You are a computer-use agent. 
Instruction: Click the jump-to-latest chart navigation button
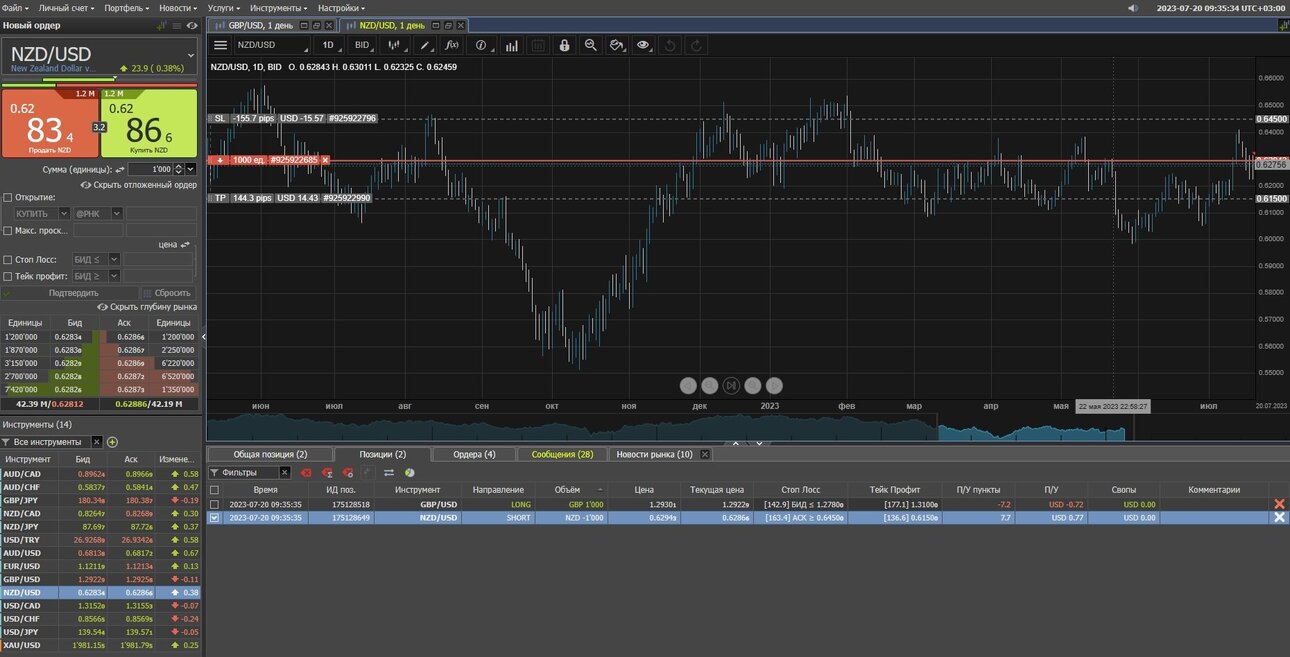[x=731, y=385]
